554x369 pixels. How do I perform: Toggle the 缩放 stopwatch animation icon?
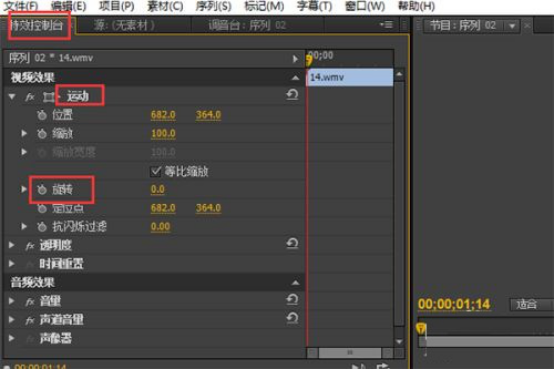click(42, 134)
